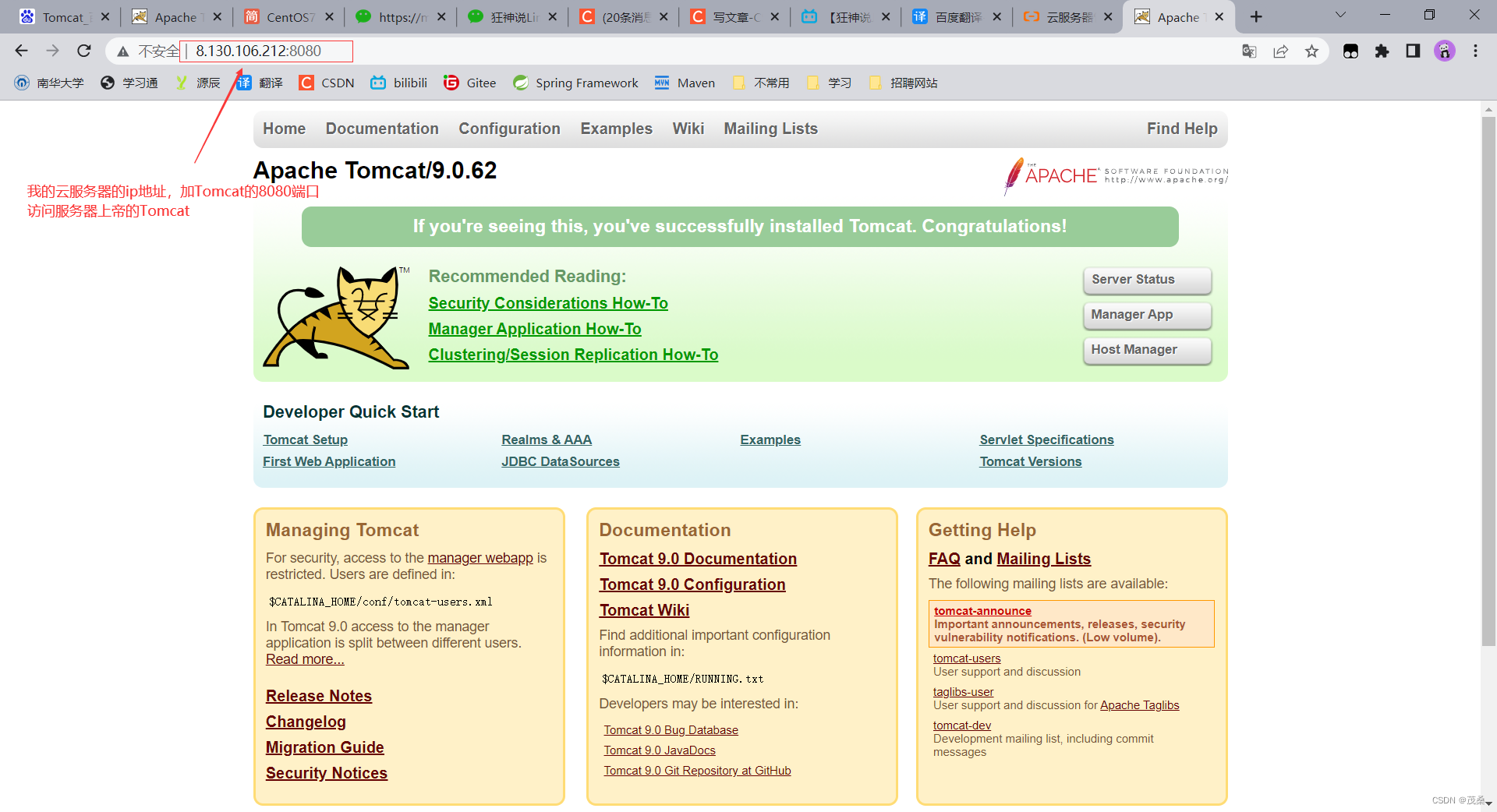Open the Mailing Lists nav item
The width and height of the screenshot is (1497, 812).
770,129
